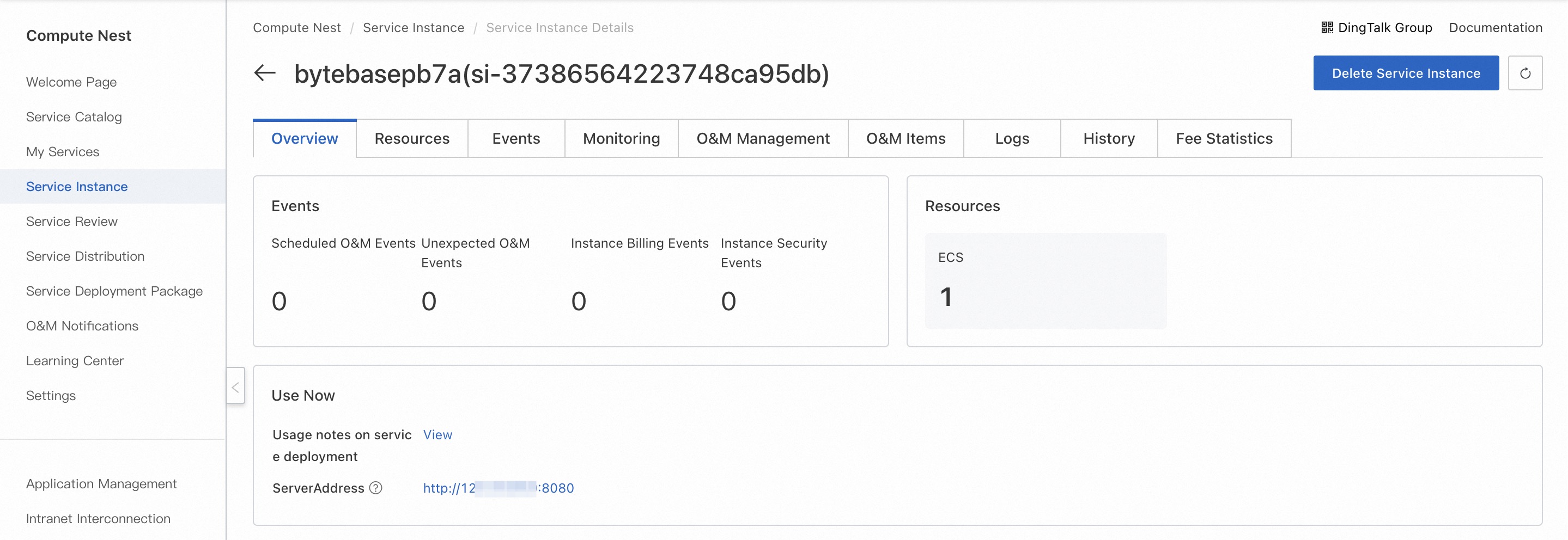Image resolution: width=1568 pixels, height=540 pixels.
Task: Refresh the service instance details
Action: click(x=1525, y=73)
